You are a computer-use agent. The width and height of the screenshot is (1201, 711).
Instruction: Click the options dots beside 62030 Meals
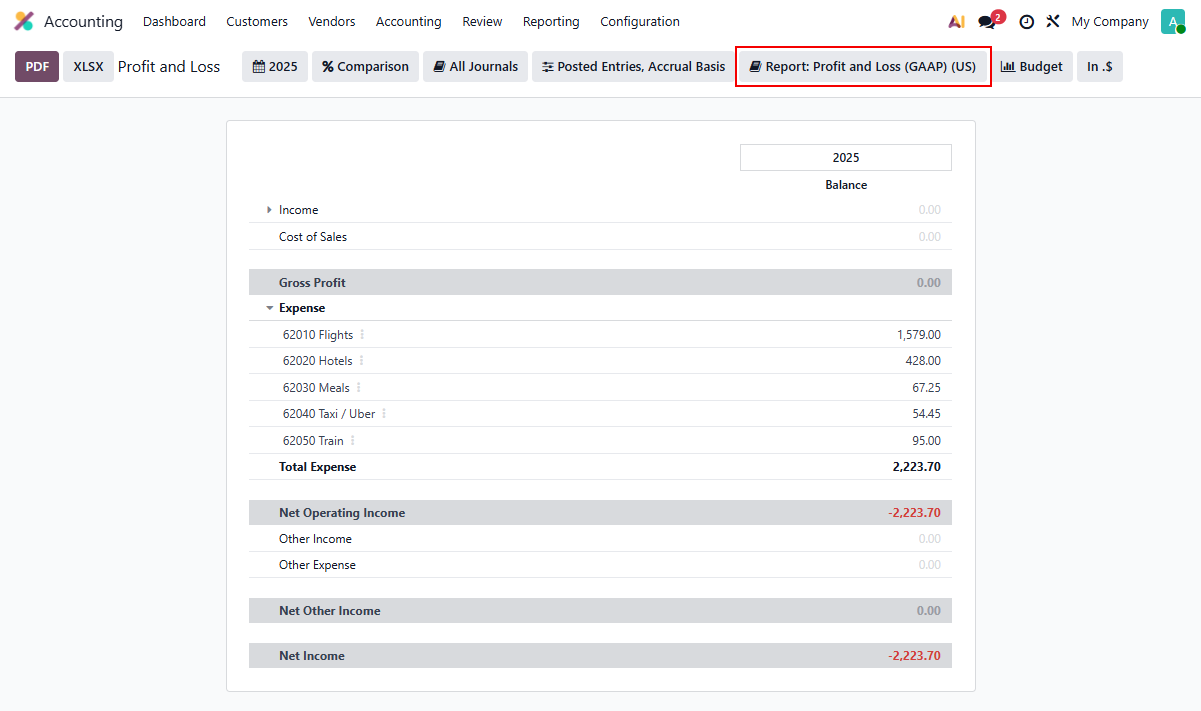click(x=359, y=388)
